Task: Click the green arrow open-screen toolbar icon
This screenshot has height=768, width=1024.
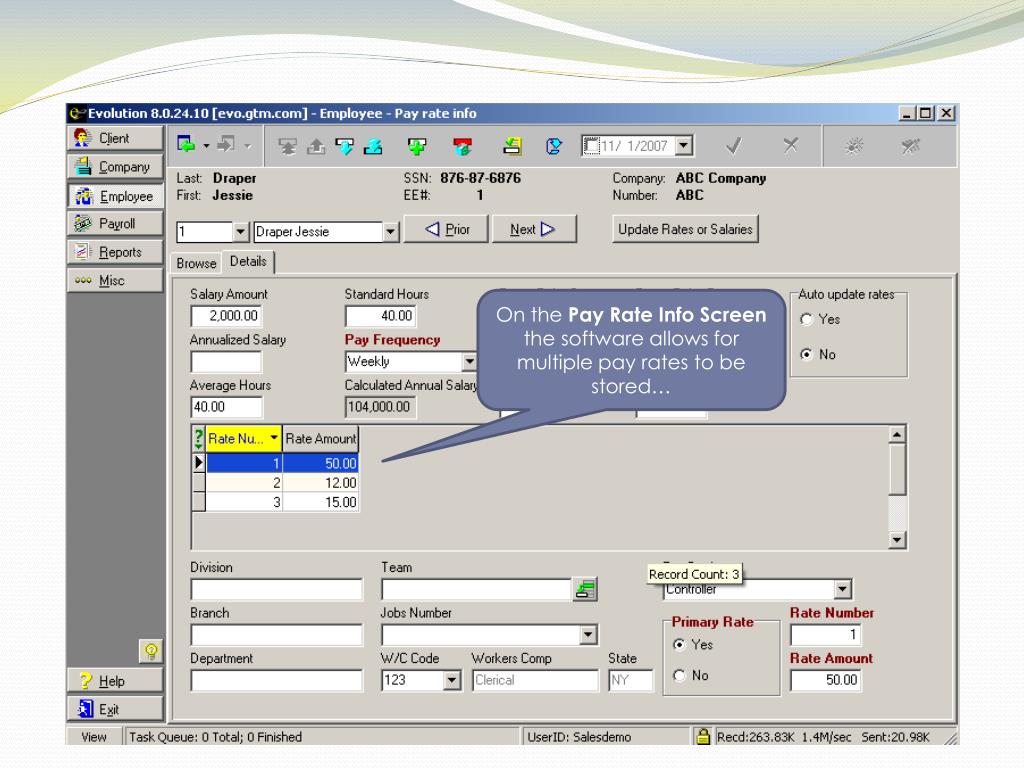Action: [186, 144]
